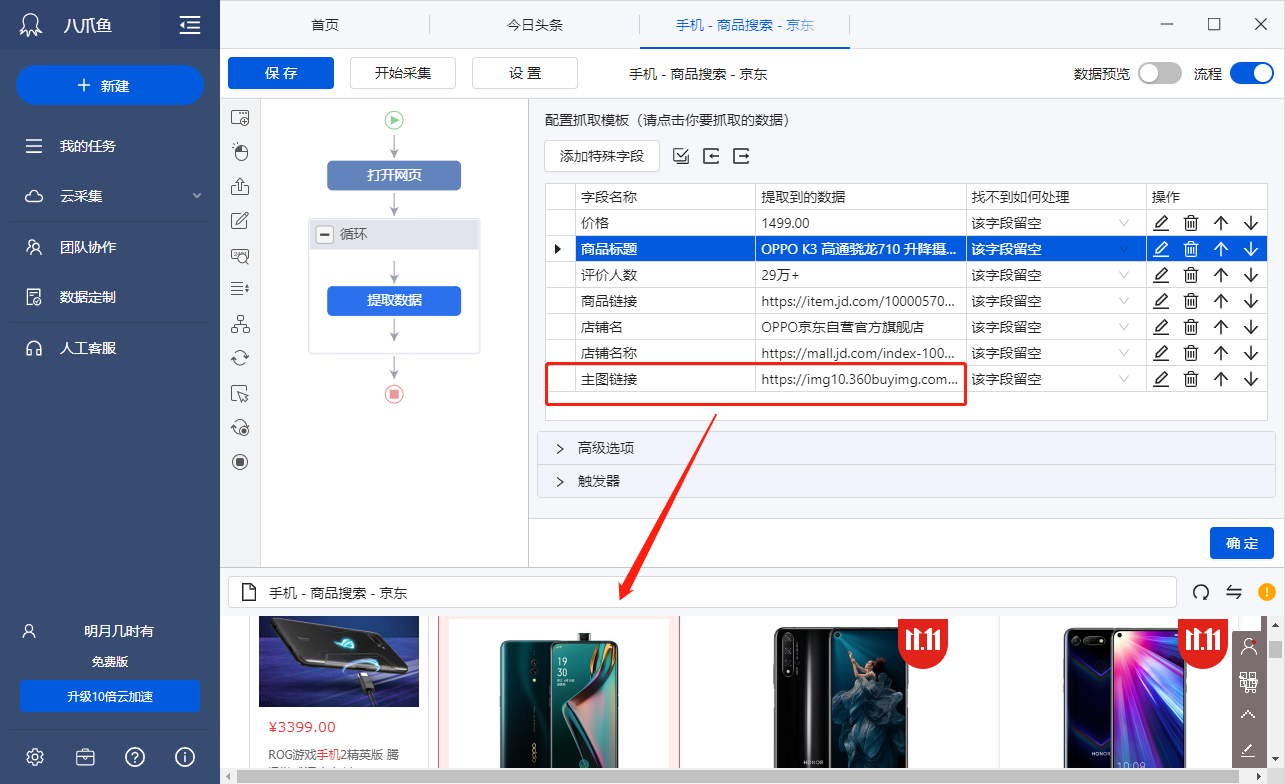Click the workflow end stop node
The width and height of the screenshot is (1285, 784).
coord(394,394)
